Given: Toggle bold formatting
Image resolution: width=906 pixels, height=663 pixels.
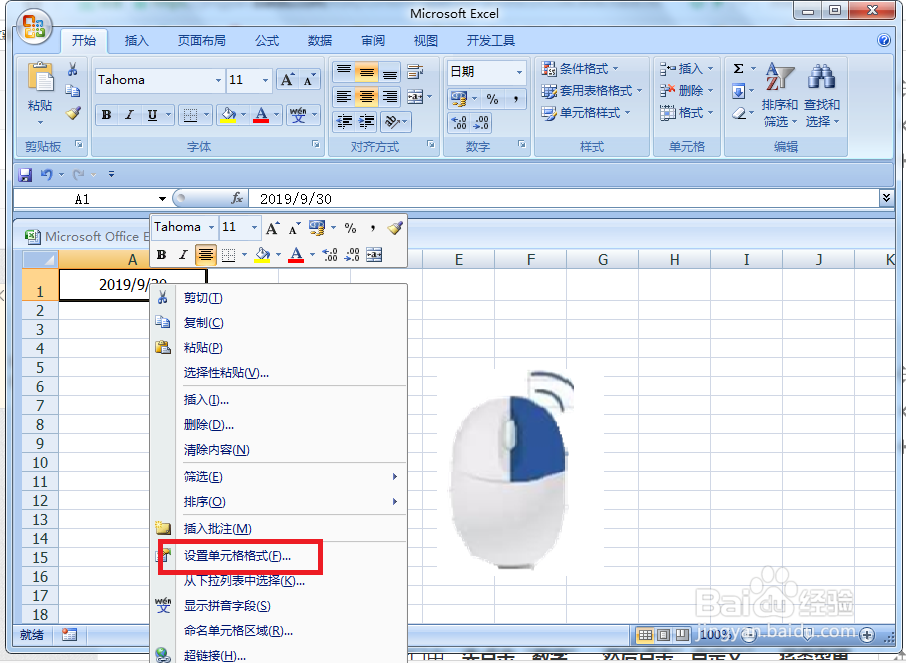Looking at the screenshot, I should tap(106, 114).
